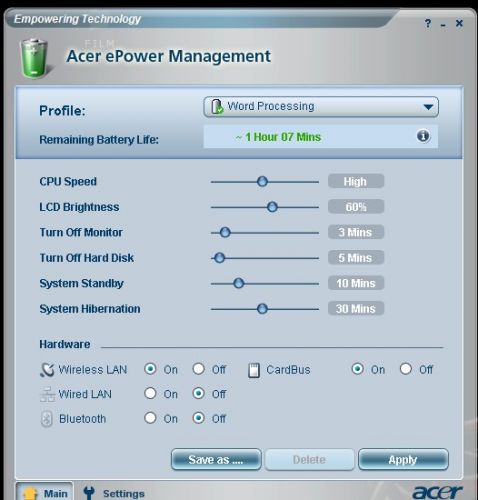Click Word Processing profile combo box
478x500 pixels.
[321, 107]
